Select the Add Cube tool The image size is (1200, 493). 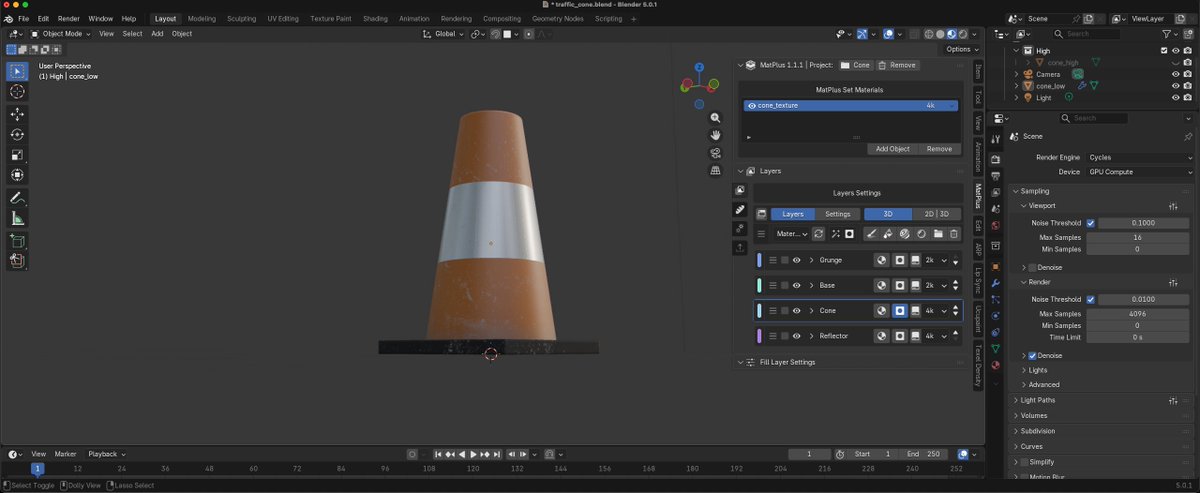pyautogui.click(x=17, y=241)
